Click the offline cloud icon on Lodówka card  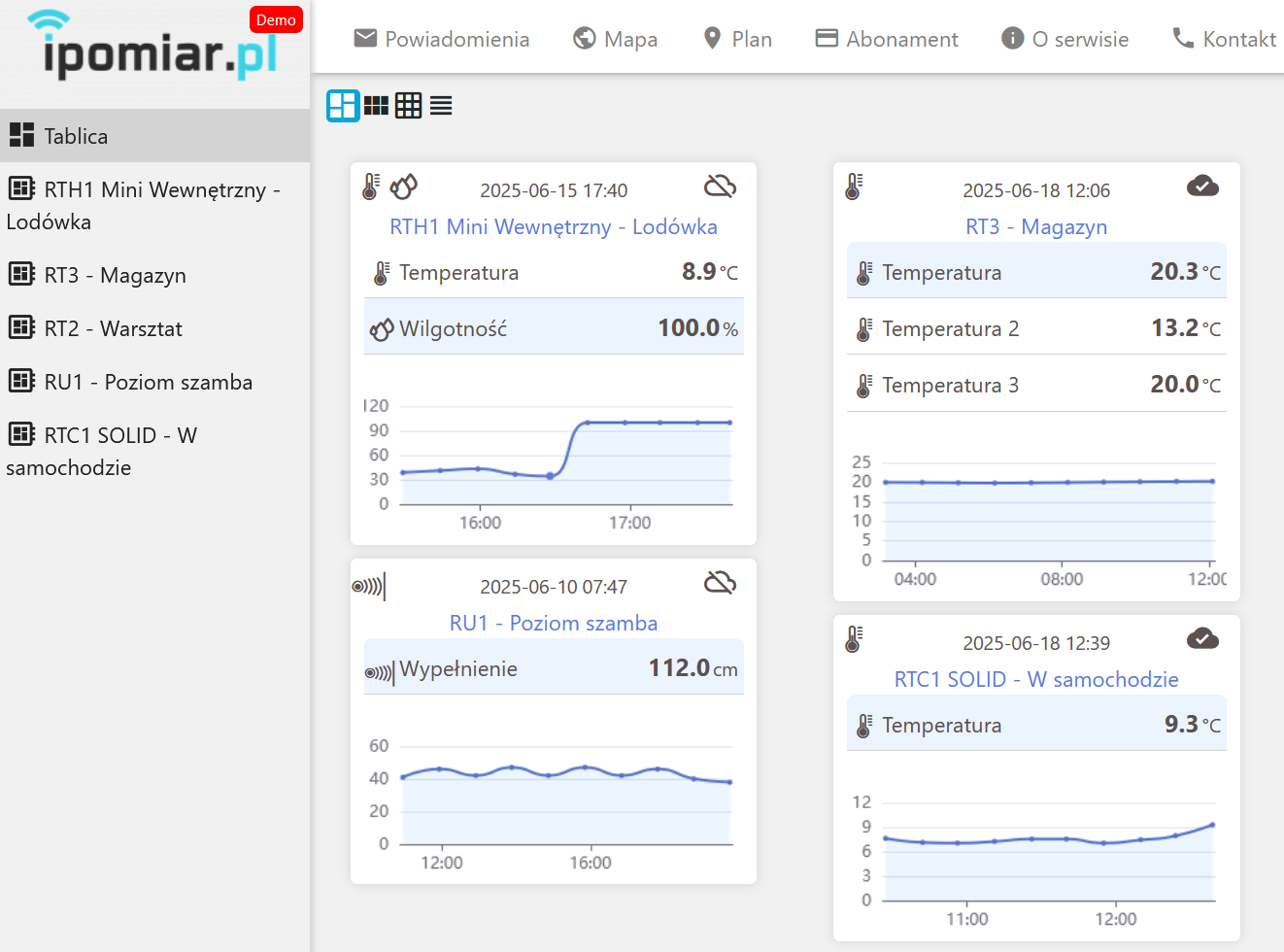(719, 187)
